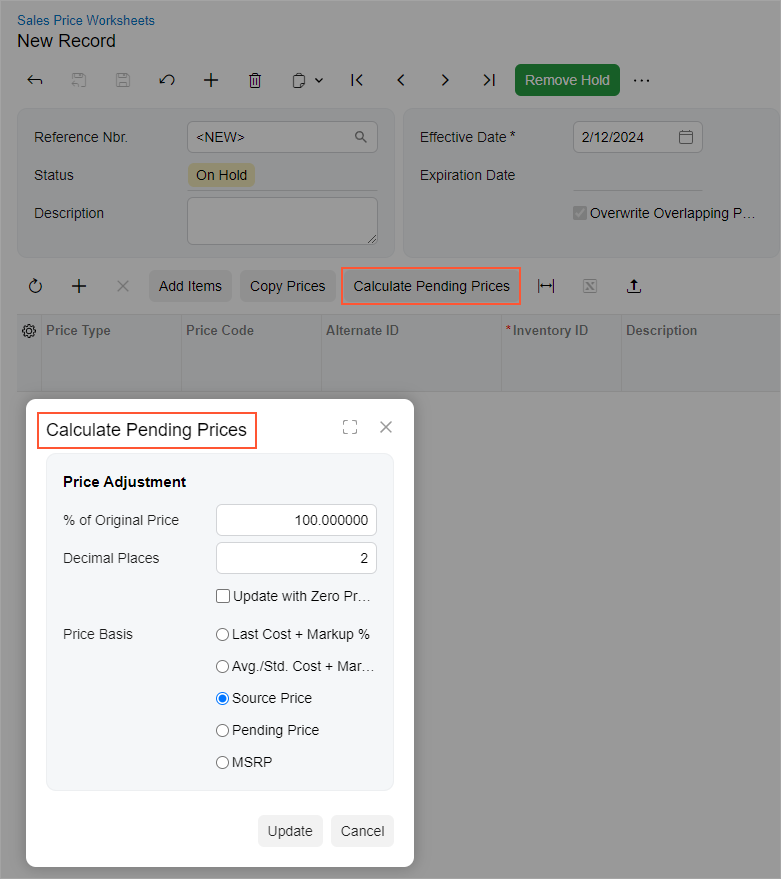Click the Update button in dialog
Screen dimensions: 781x879
click(290, 831)
